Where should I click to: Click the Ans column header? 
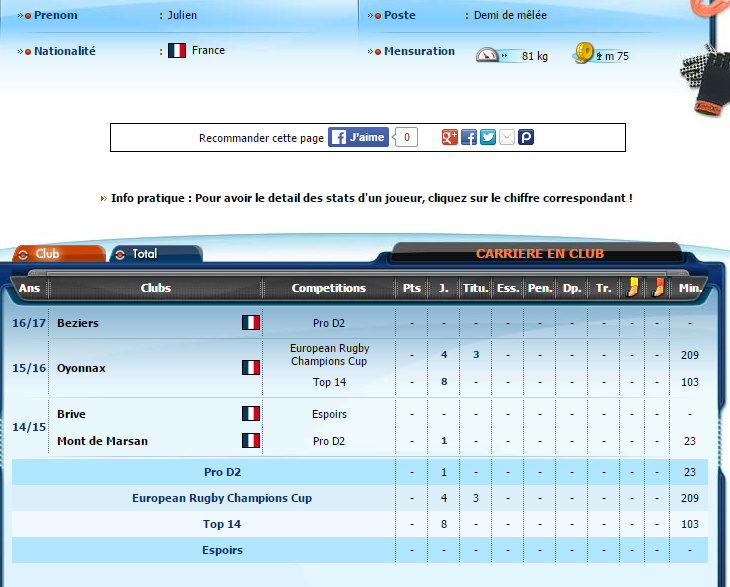click(x=29, y=288)
